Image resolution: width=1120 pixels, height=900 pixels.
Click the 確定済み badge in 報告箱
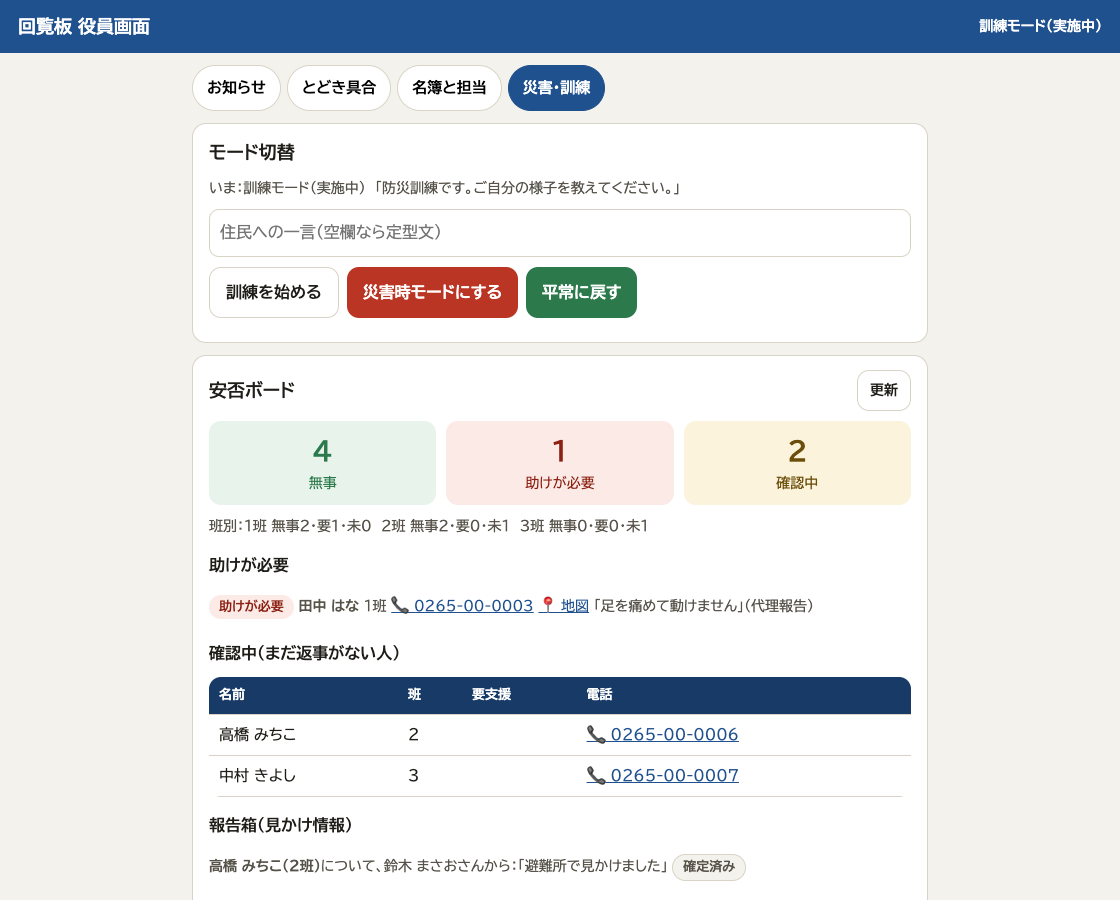(709, 866)
